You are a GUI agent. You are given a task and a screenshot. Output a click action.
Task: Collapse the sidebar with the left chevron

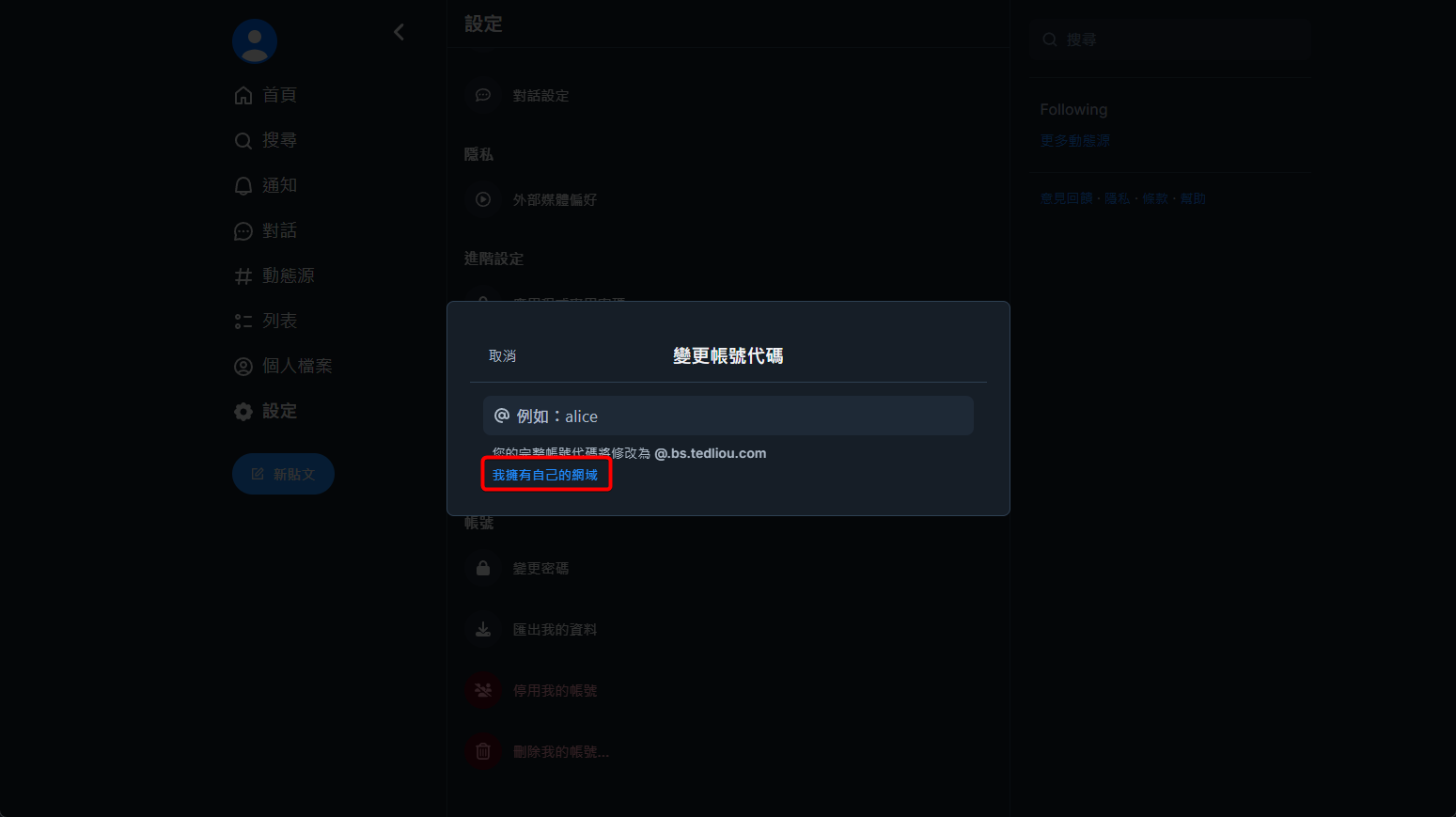[399, 32]
